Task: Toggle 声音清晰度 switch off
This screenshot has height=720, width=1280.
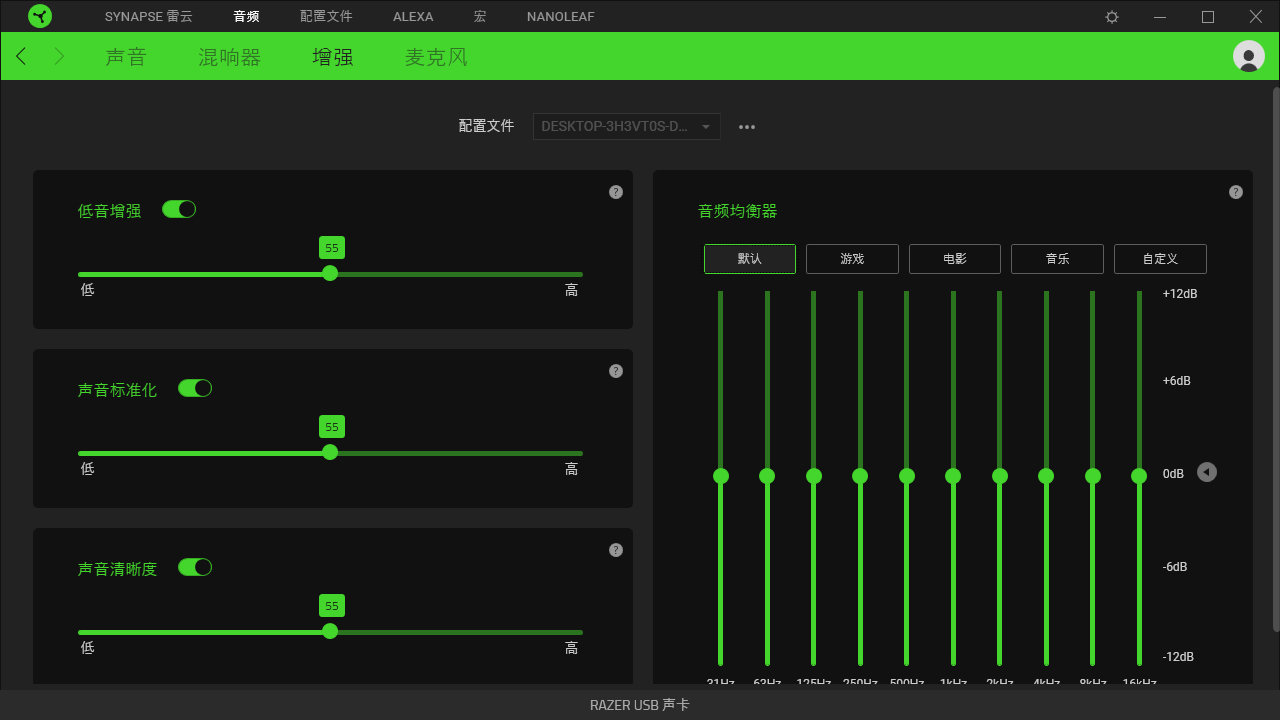Action: click(x=195, y=567)
